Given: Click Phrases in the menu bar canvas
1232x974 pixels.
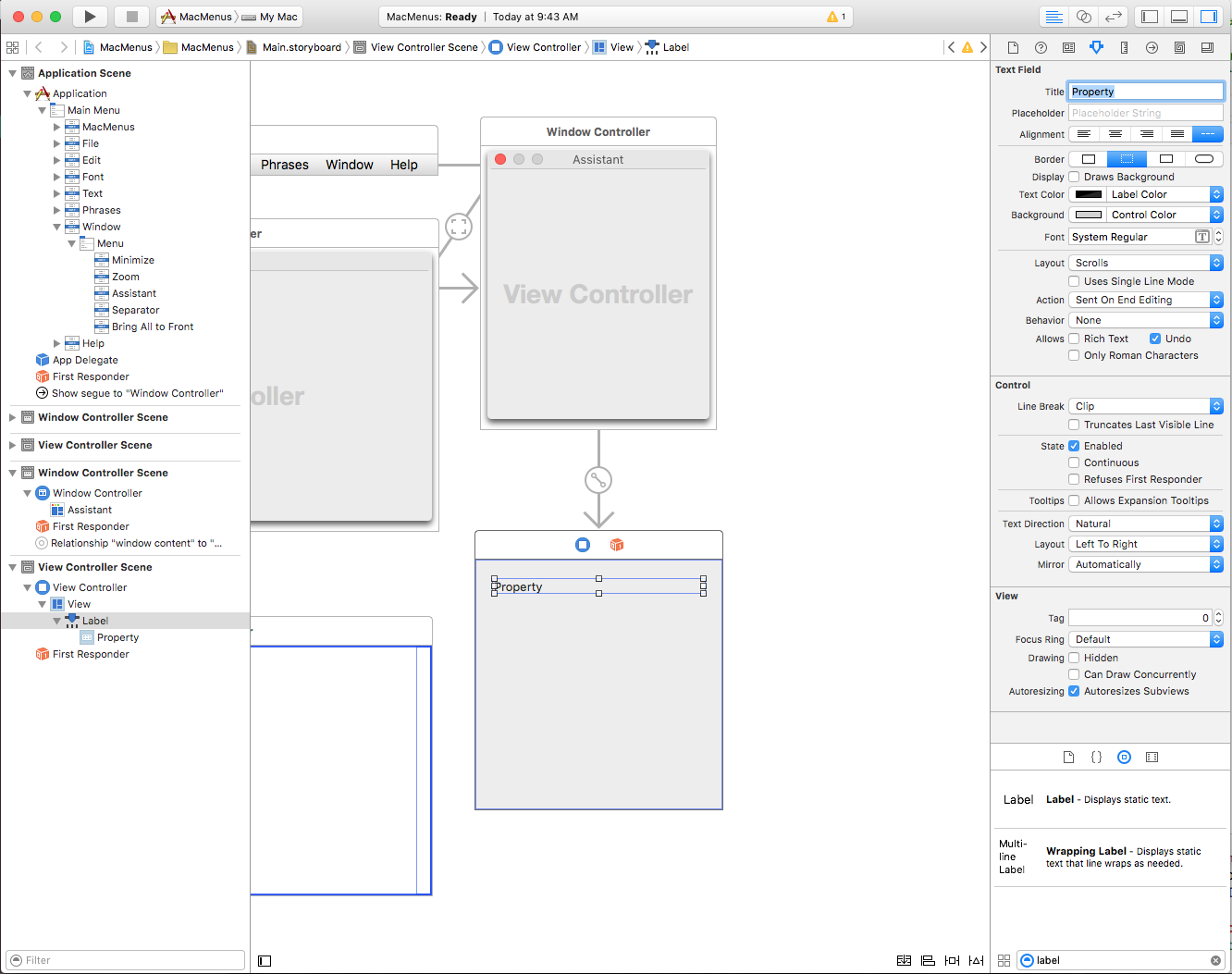Looking at the screenshot, I should point(284,165).
